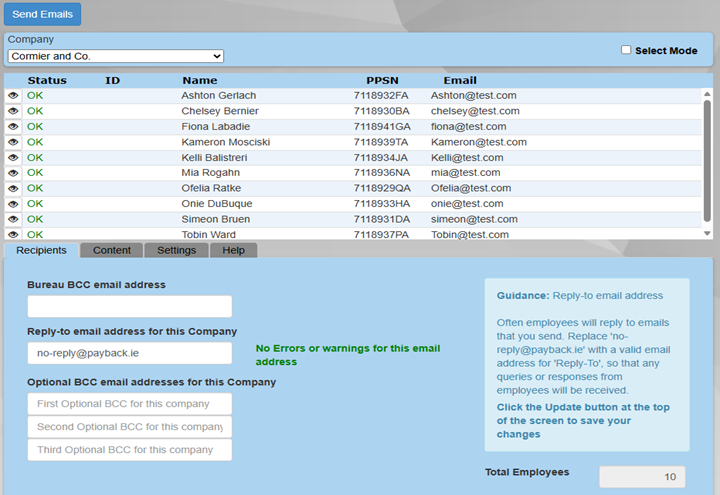This screenshot has height=495, width=720.
Task: Go to the Help tab
Action: (x=233, y=250)
